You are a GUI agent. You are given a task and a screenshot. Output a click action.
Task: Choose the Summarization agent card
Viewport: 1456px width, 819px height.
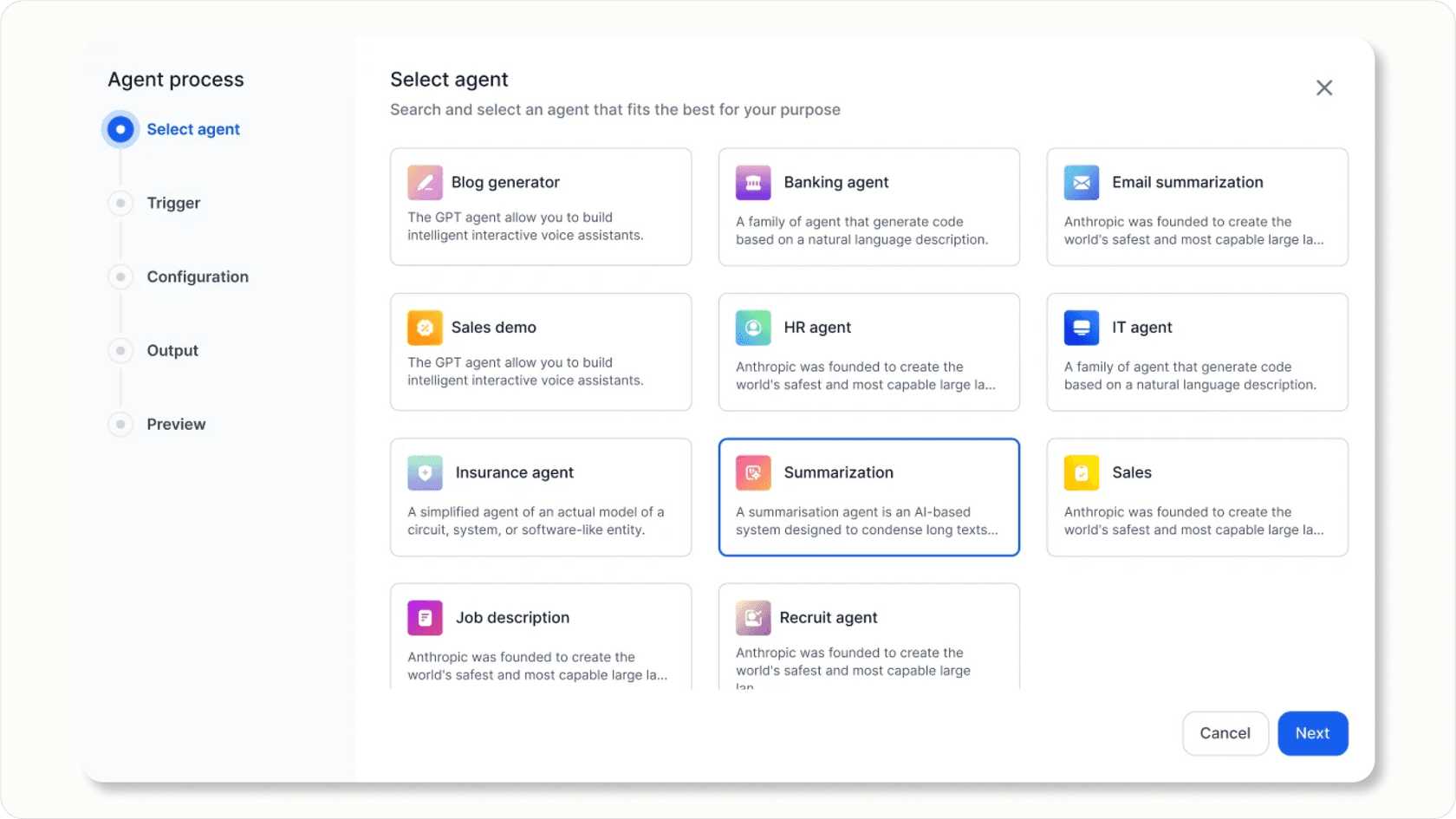pyautogui.click(x=868, y=497)
